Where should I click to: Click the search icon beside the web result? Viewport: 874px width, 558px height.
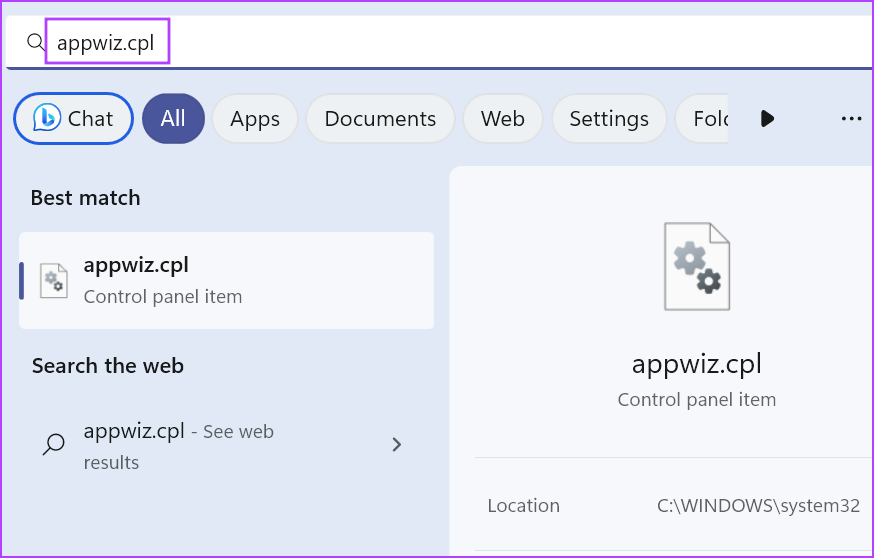54,445
